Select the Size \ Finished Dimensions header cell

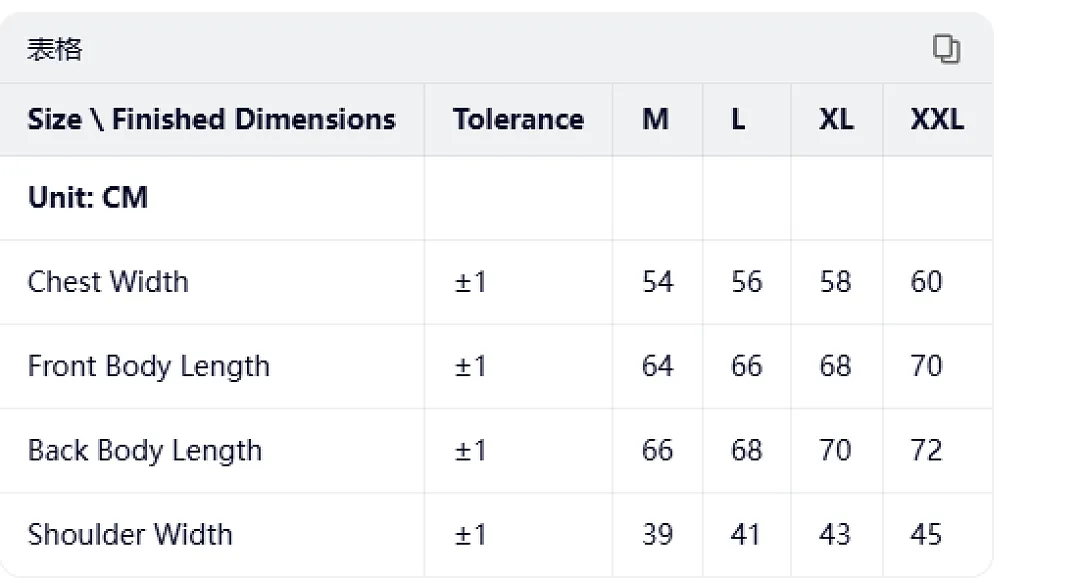click(211, 119)
